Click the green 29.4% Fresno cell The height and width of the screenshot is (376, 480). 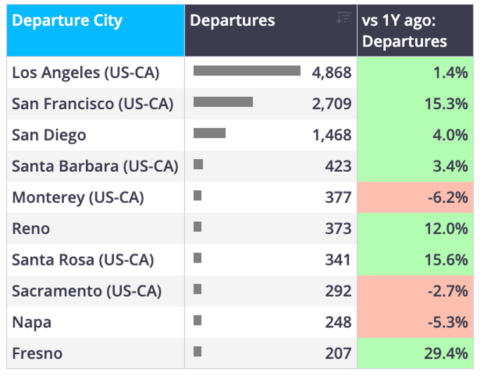[415, 353]
